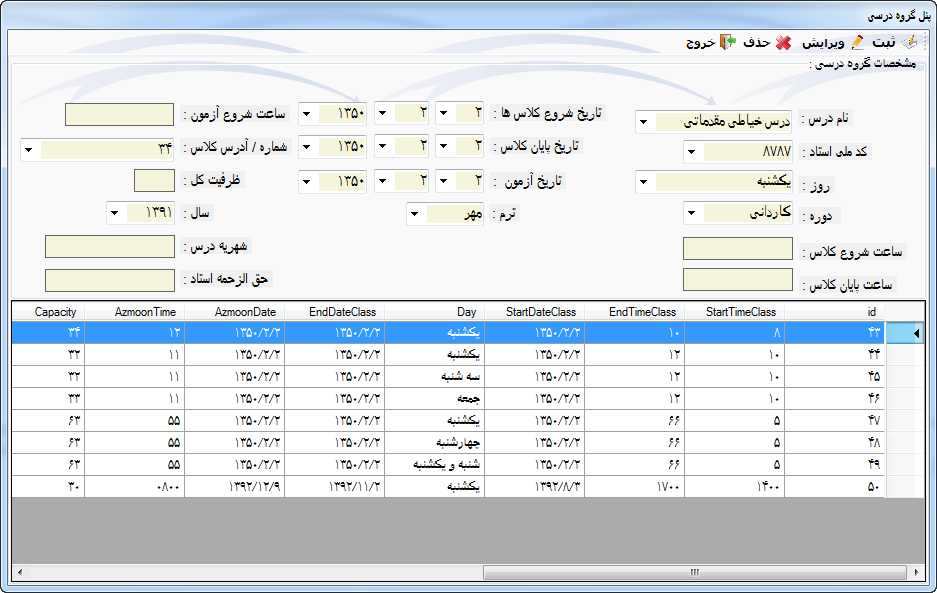Sort by the Capacity column header
937x593 pixels.
click(49, 311)
